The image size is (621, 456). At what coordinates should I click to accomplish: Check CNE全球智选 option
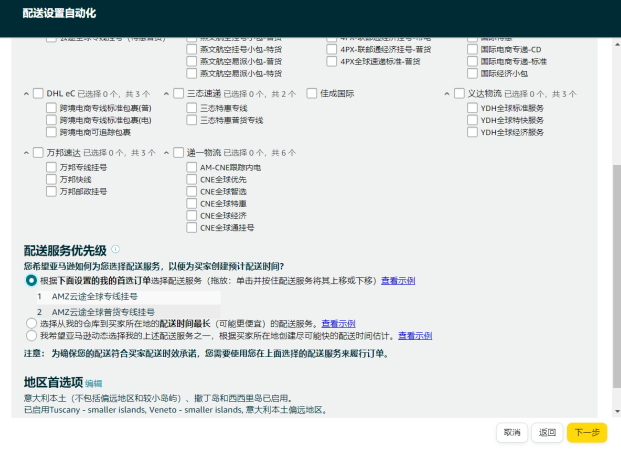(192, 191)
